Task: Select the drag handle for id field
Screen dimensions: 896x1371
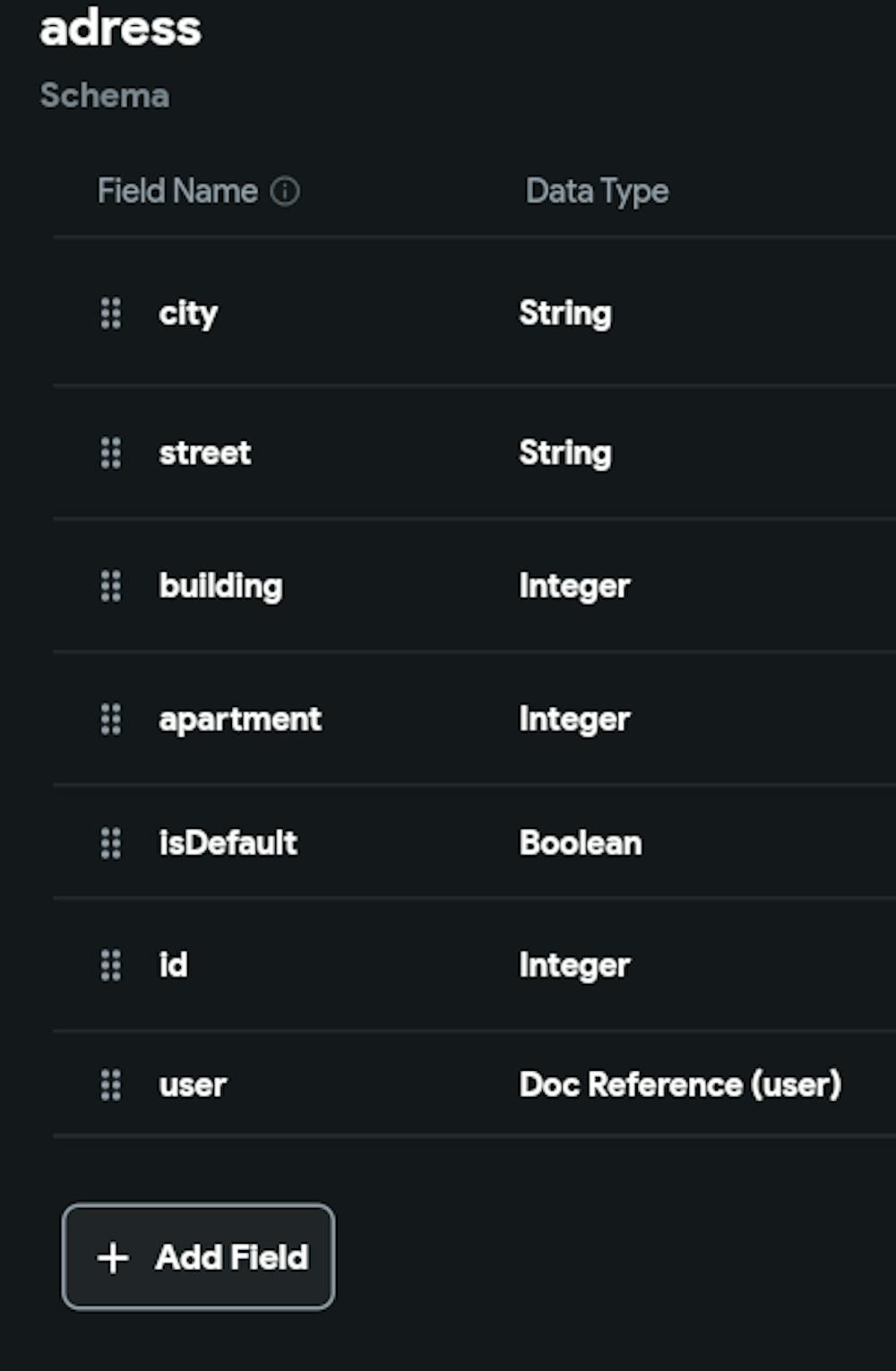Action: point(110,966)
